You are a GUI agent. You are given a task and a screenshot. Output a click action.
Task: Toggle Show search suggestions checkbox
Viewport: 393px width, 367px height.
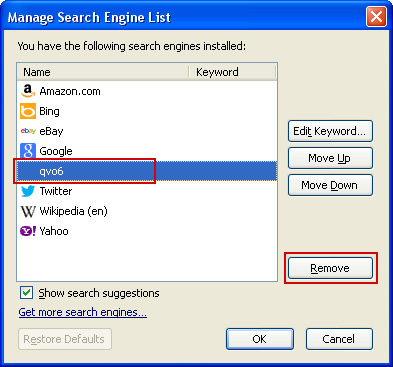point(26,293)
